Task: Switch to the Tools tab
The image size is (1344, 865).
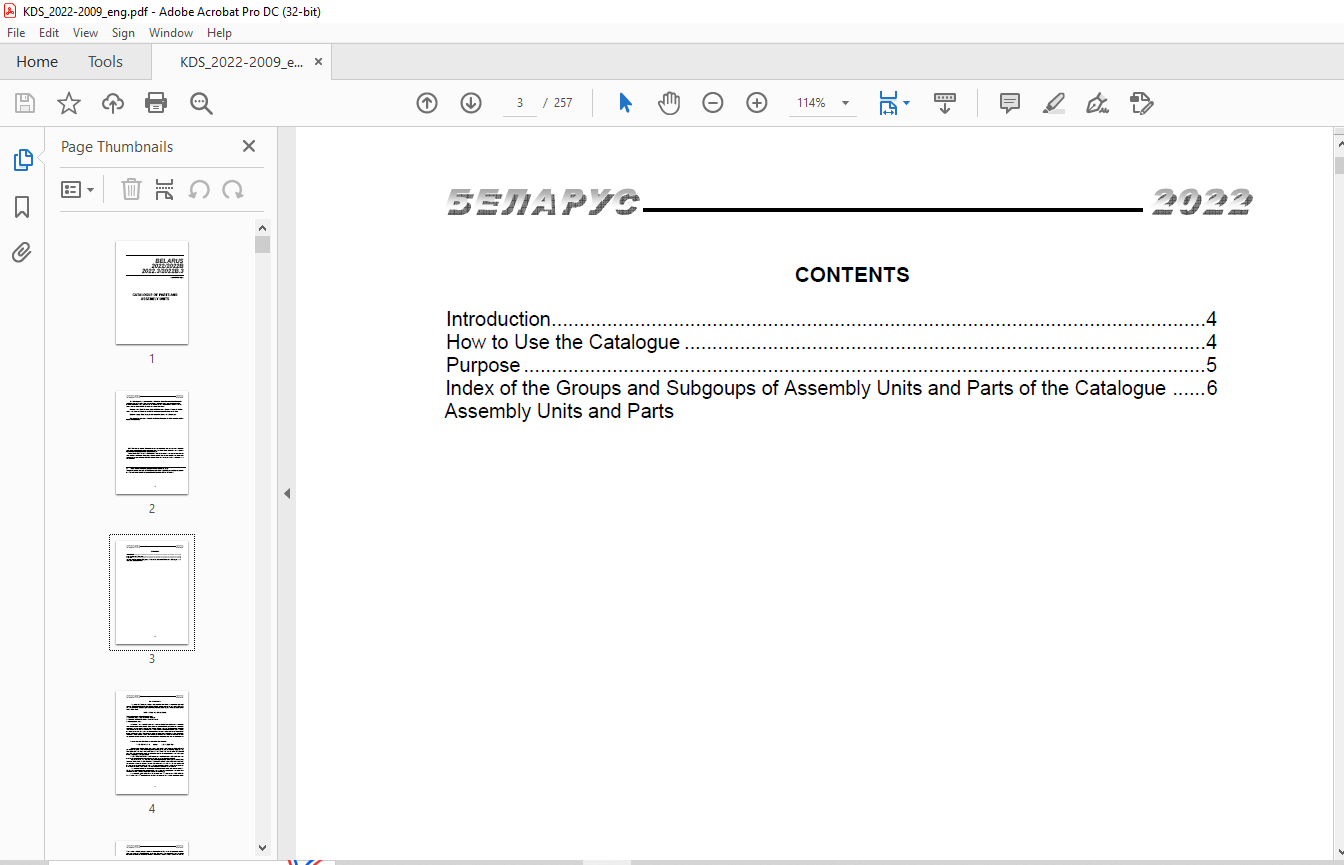Action: coord(105,62)
